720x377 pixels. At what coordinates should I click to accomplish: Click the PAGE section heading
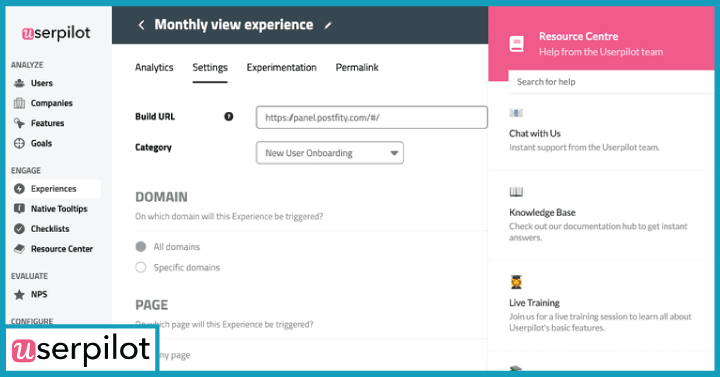pos(152,305)
